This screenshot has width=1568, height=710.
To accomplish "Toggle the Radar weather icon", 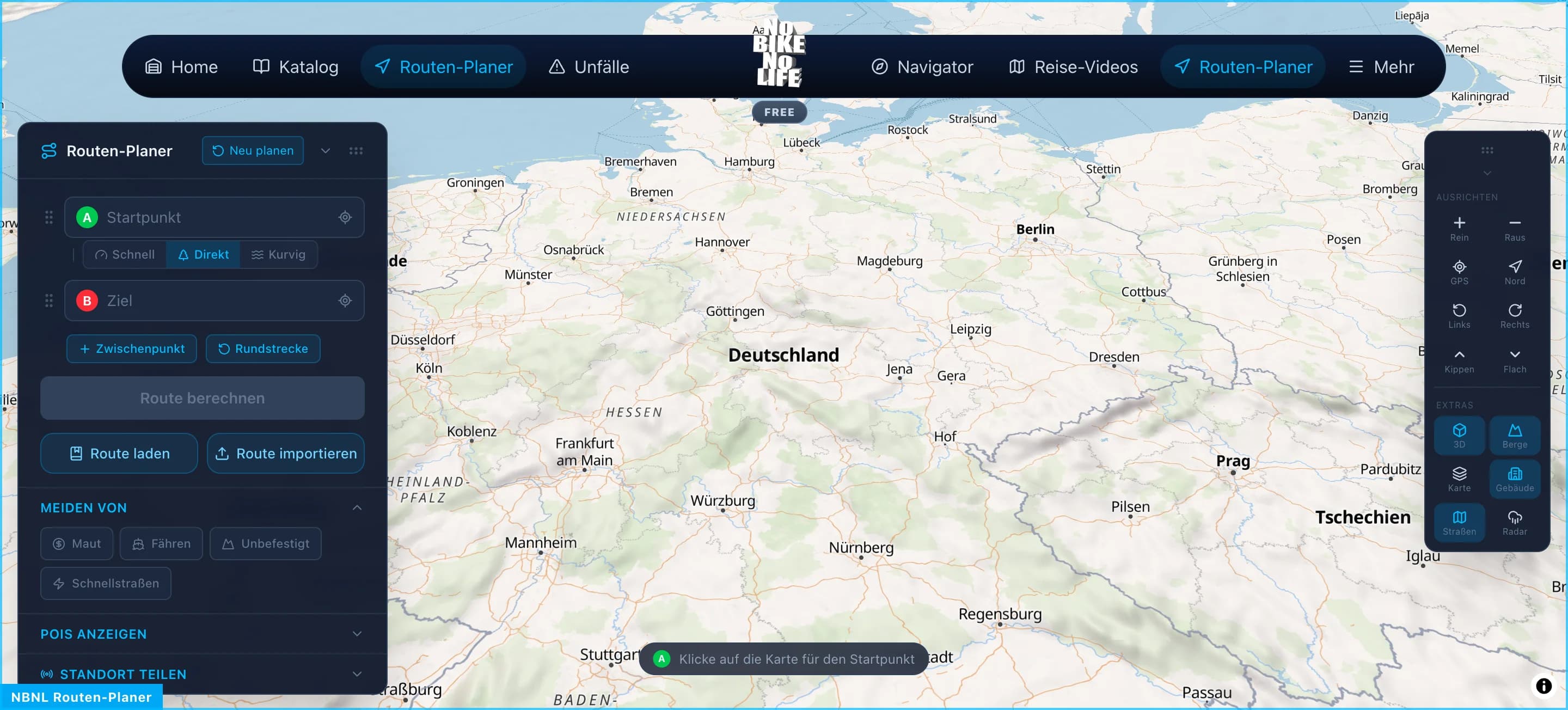I will point(1515,523).
